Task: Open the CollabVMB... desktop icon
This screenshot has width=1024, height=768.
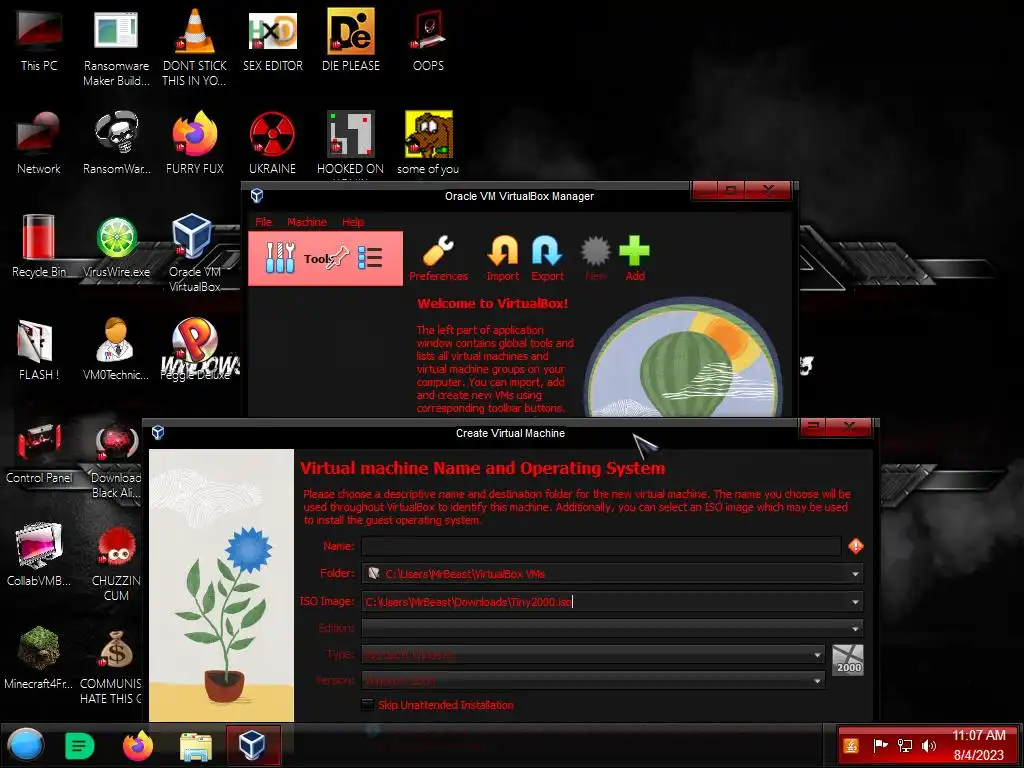Action: coord(39,555)
